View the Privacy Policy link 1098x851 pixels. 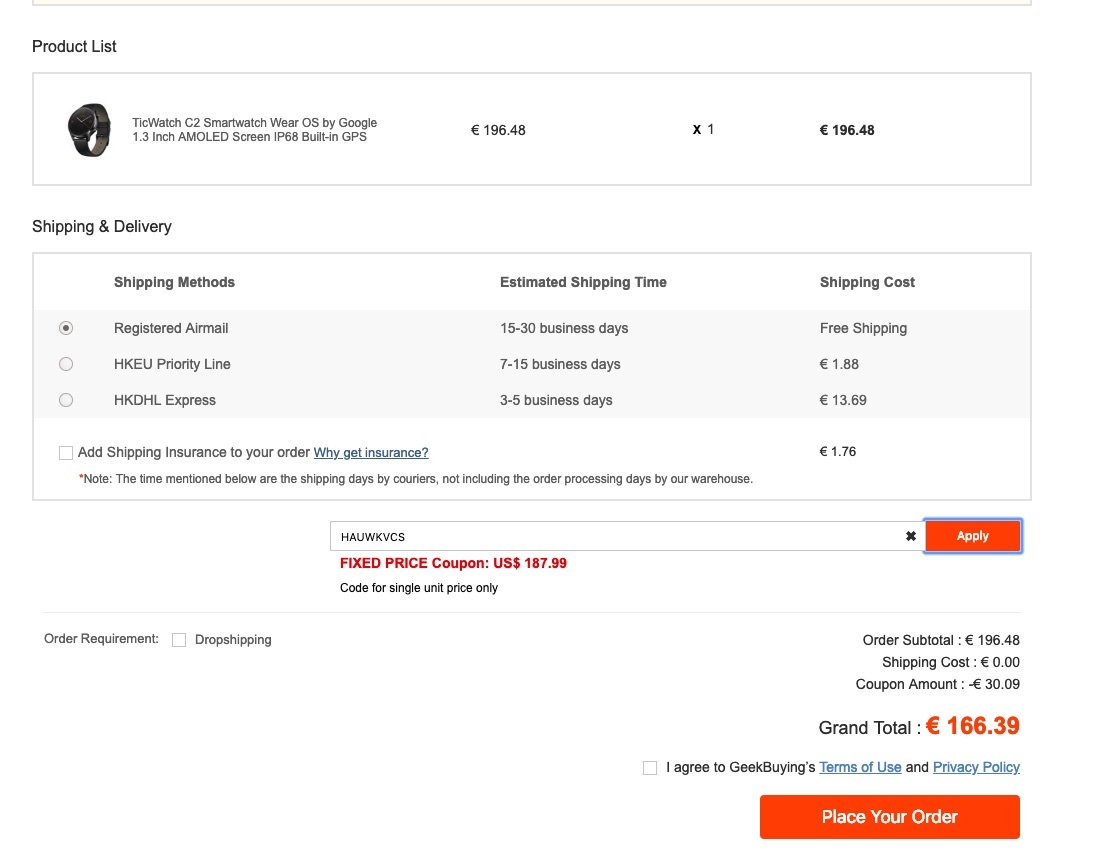point(976,767)
